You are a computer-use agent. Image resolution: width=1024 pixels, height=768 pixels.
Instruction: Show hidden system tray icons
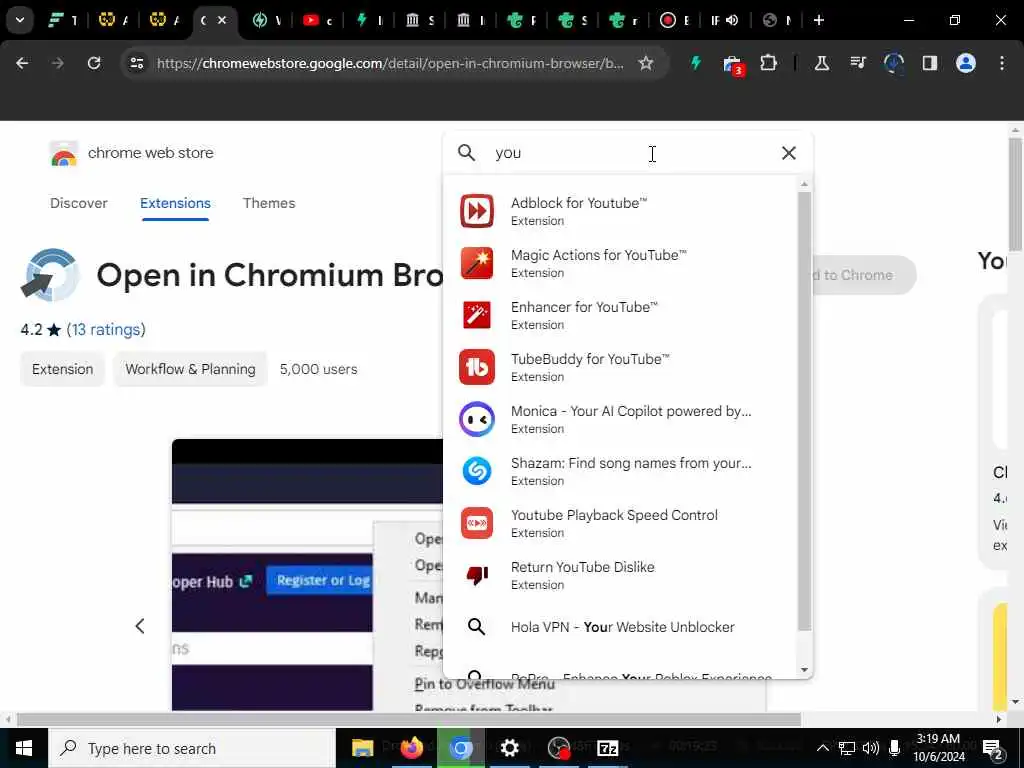pos(823,748)
